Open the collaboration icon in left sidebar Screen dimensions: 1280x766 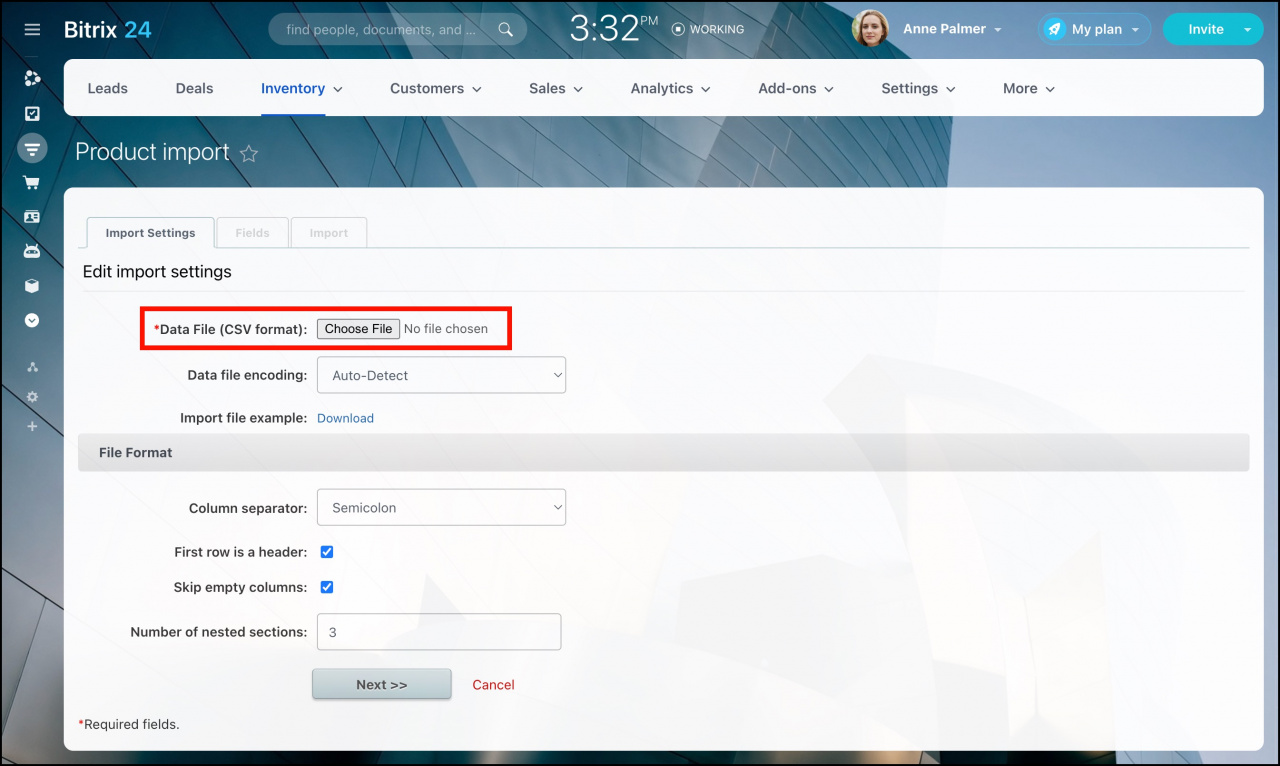[32, 78]
